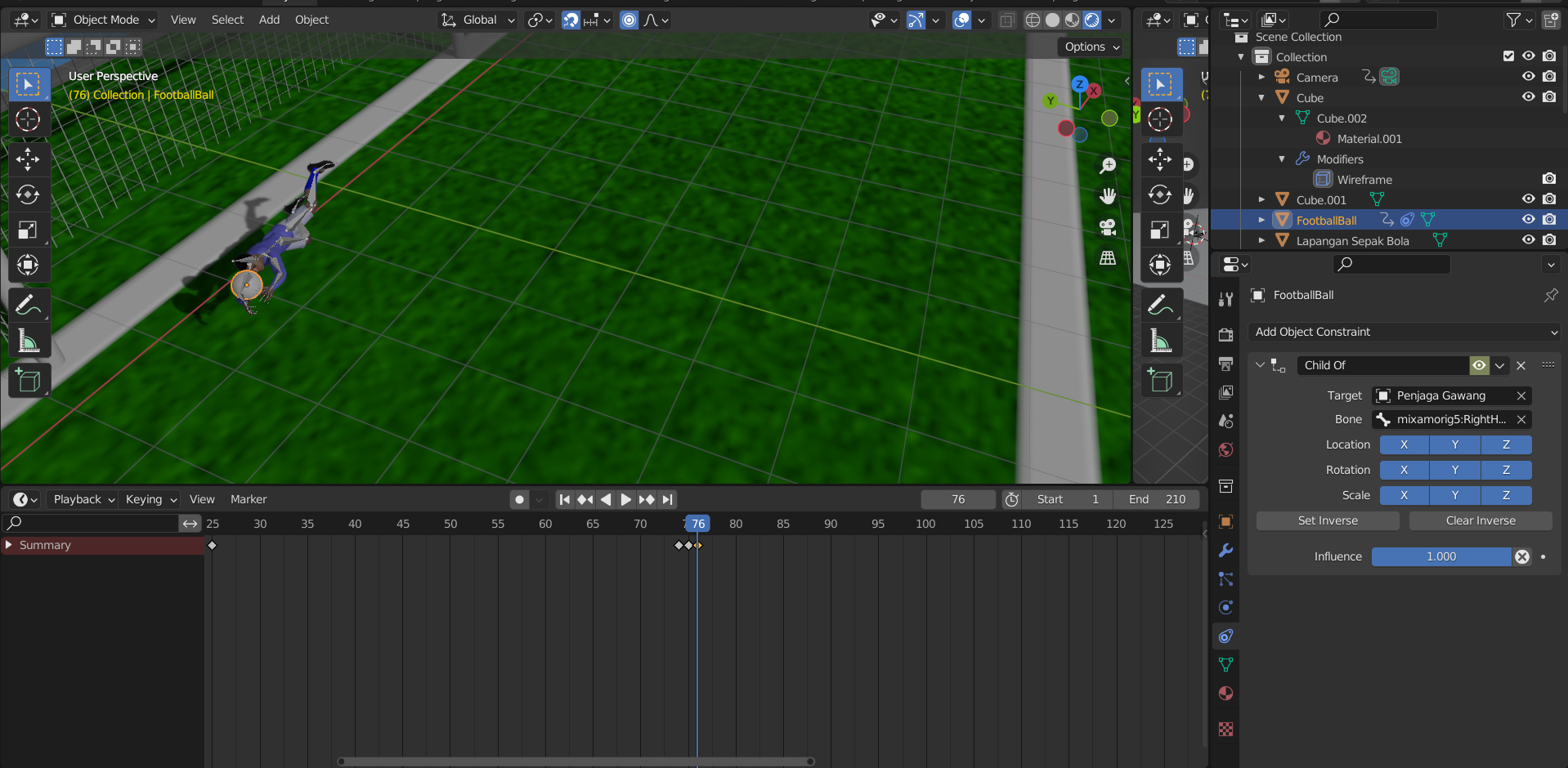Expand the Lapangan Sepak Bola tree item
The image size is (1568, 768).
1261,241
